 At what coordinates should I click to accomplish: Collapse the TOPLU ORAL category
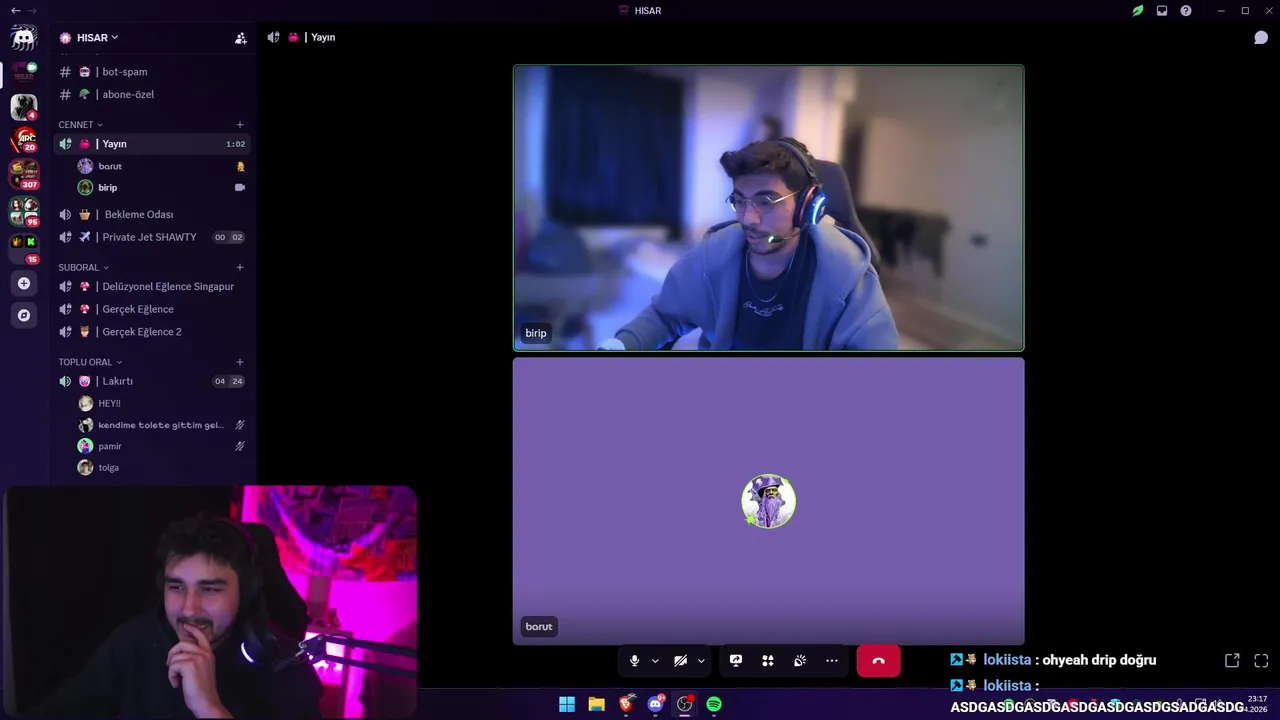coord(90,362)
